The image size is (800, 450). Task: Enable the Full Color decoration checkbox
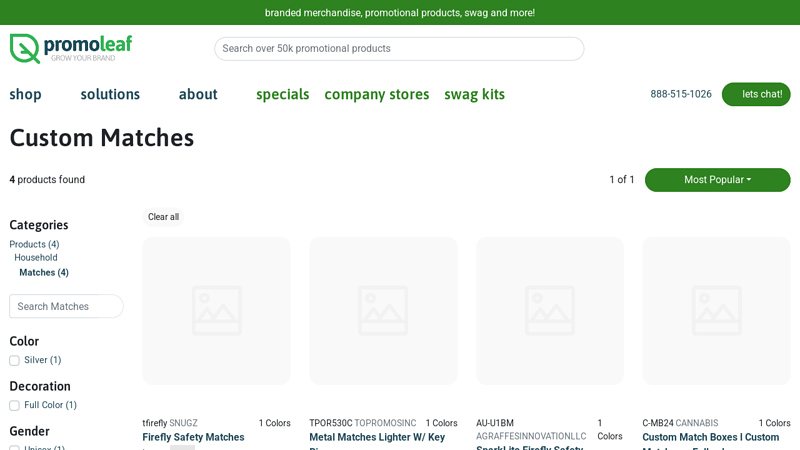point(14,405)
